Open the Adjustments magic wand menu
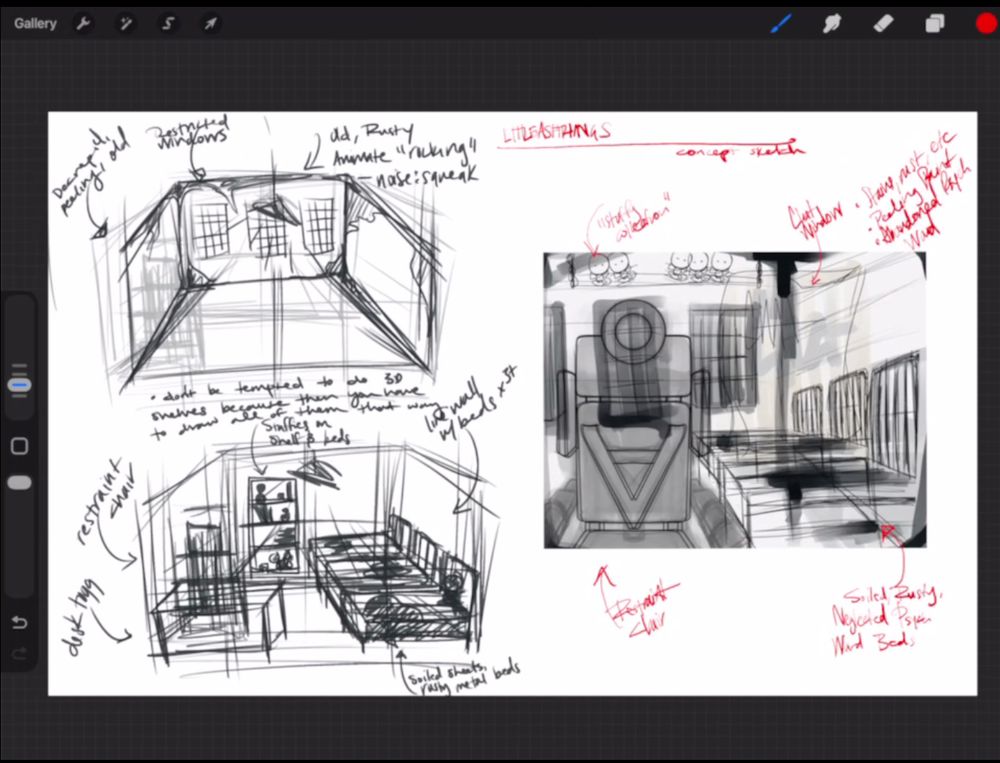 (126, 24)
